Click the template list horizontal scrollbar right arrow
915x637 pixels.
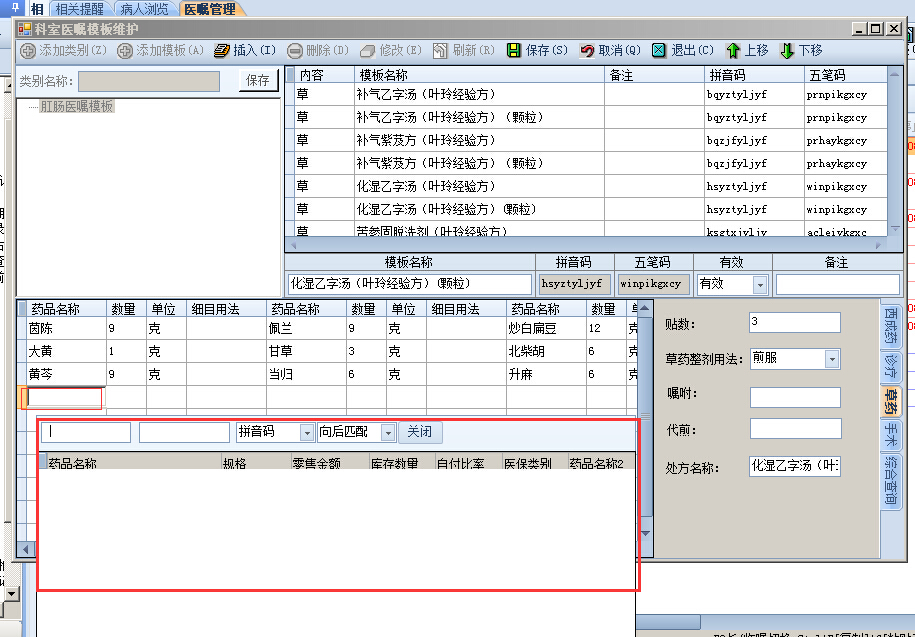tap(879, 246)
